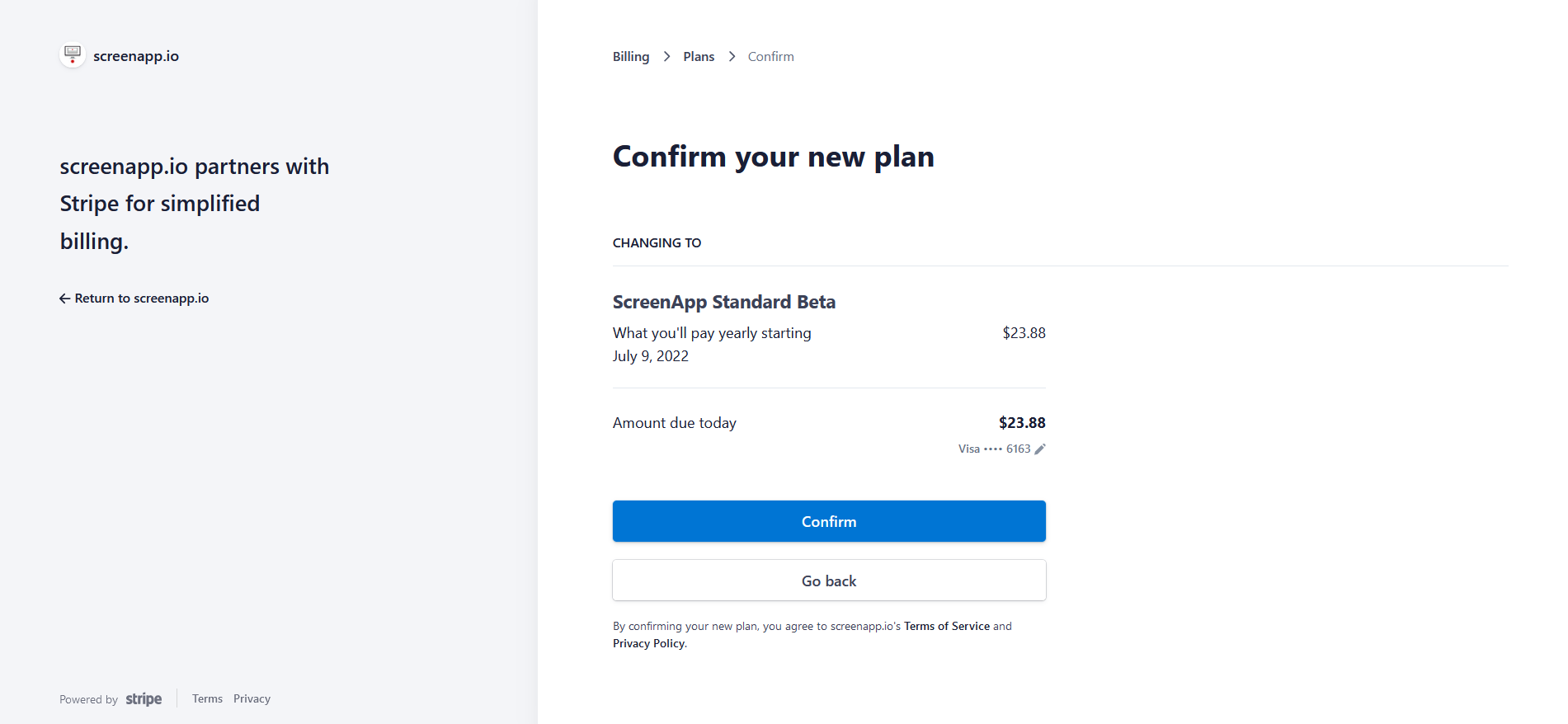Click the chevron between Plans and Confirm
Screen dimensions: 1568x724
[x=732, y=57]
